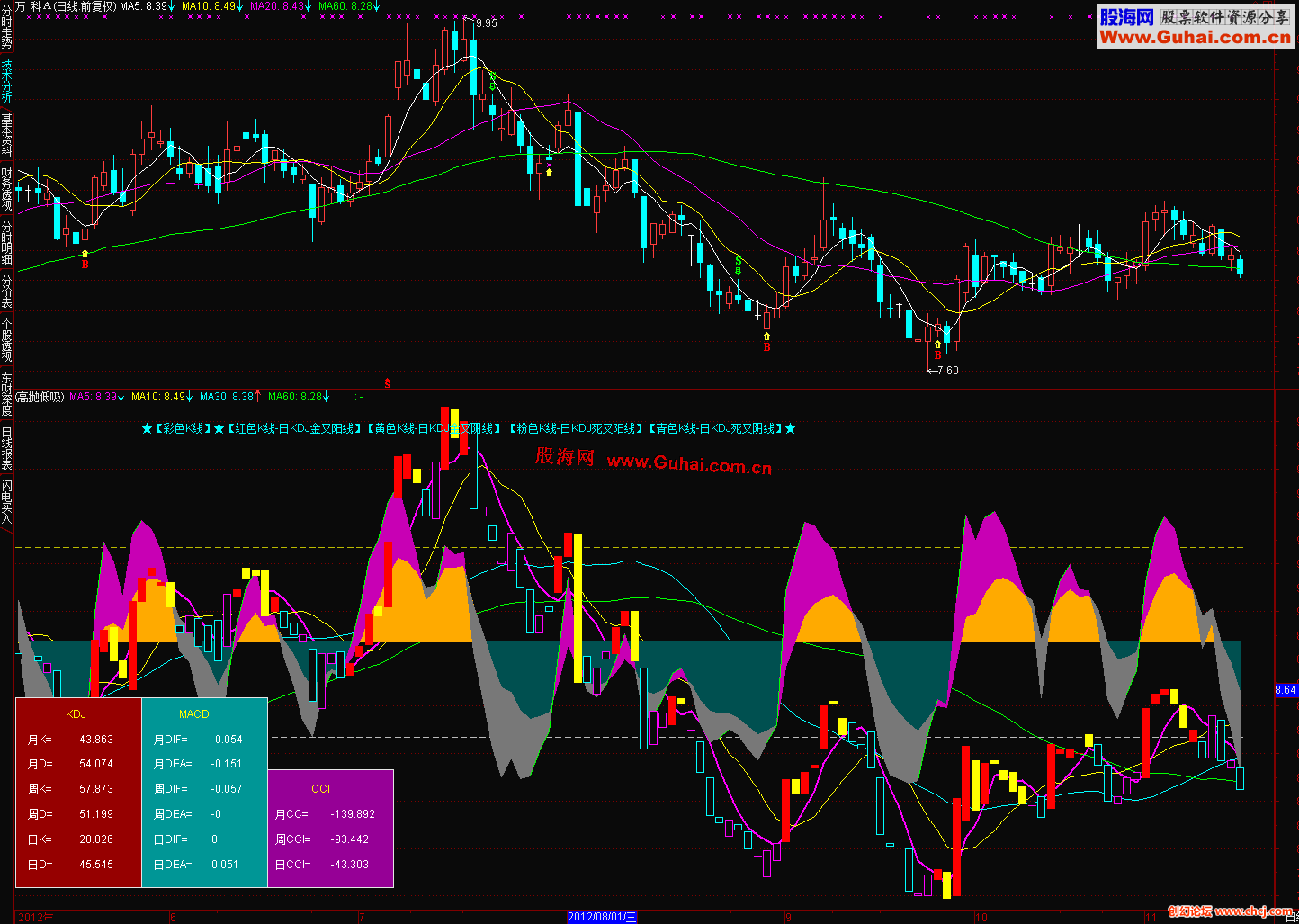The height and width of the screenshot is (924, 1299).
Task: Click the 【青色K线-日KDJ死叉阴线】 legend text
Action: click(715, 428)
